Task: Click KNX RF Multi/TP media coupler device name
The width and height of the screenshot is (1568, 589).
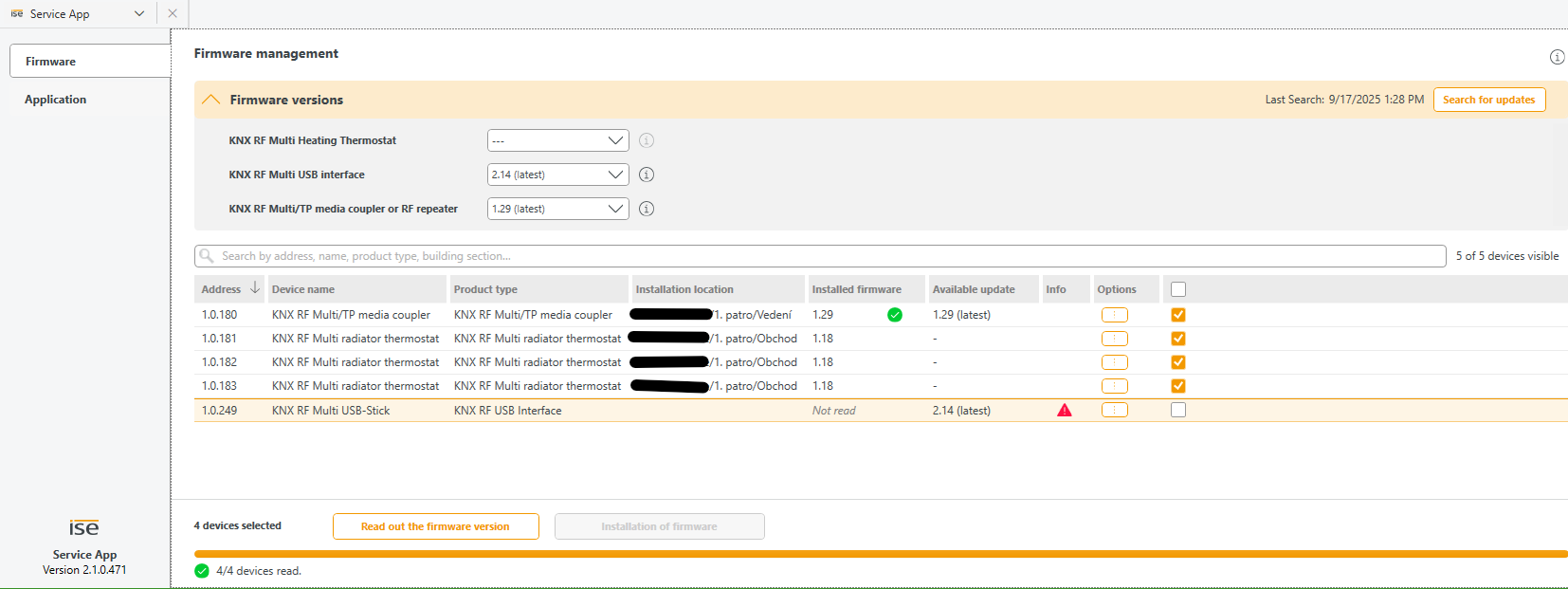Action: tap(351, 315)
